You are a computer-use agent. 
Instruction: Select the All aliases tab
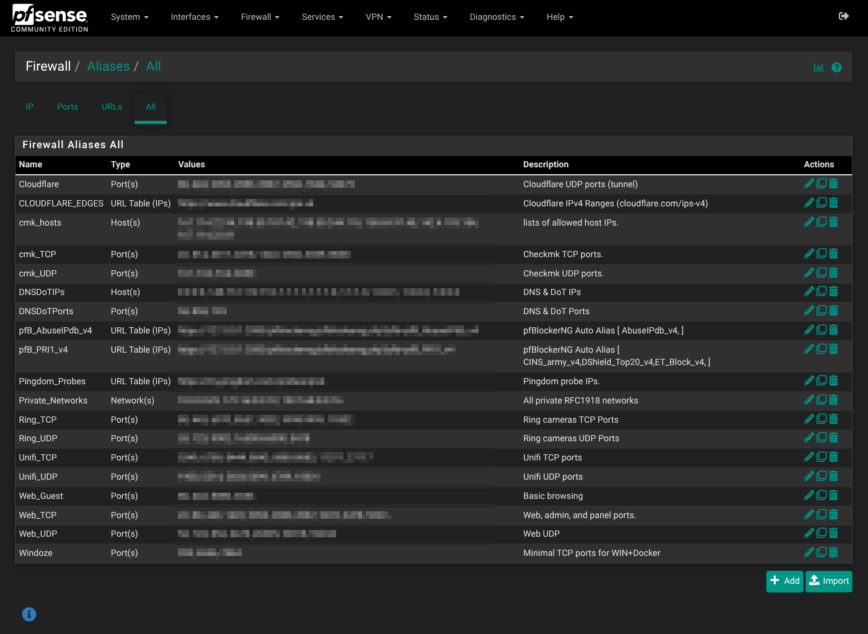[x=151, y=107]
